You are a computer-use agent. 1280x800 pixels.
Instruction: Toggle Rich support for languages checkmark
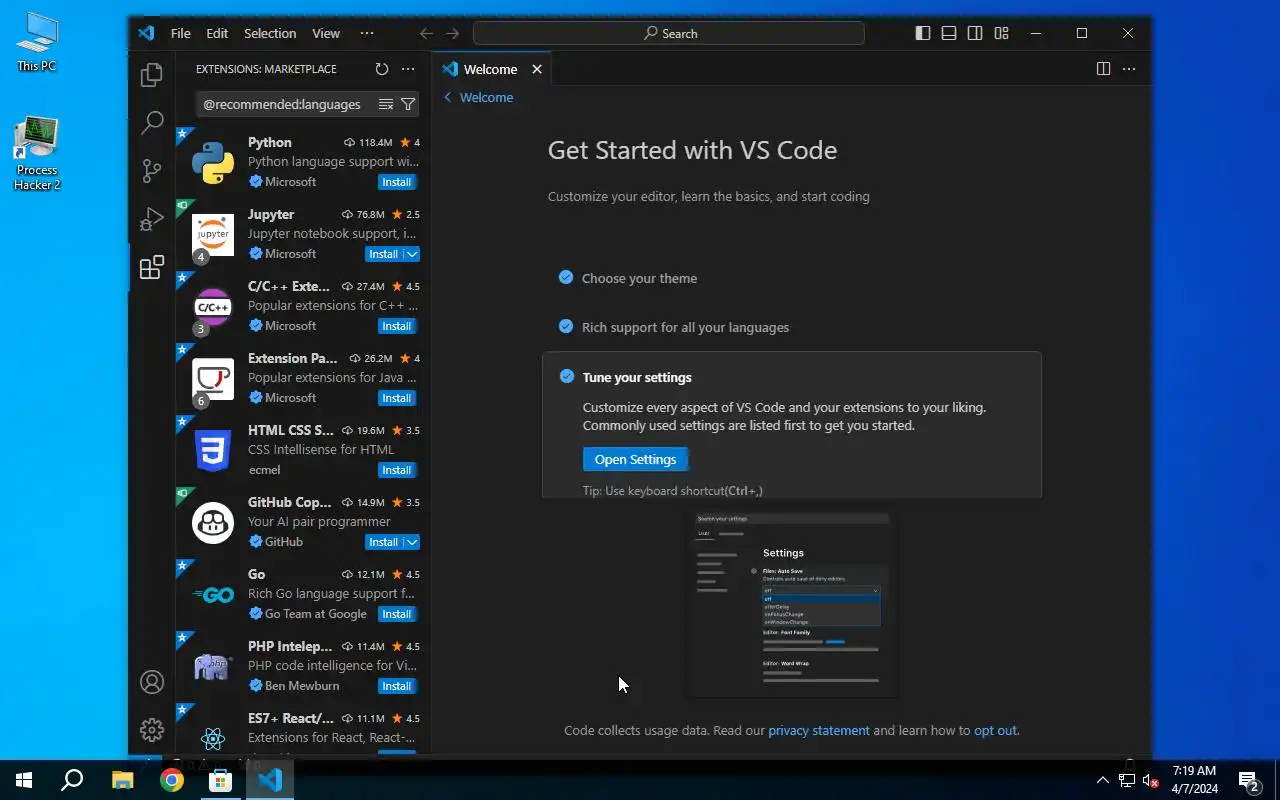point(566,326)
